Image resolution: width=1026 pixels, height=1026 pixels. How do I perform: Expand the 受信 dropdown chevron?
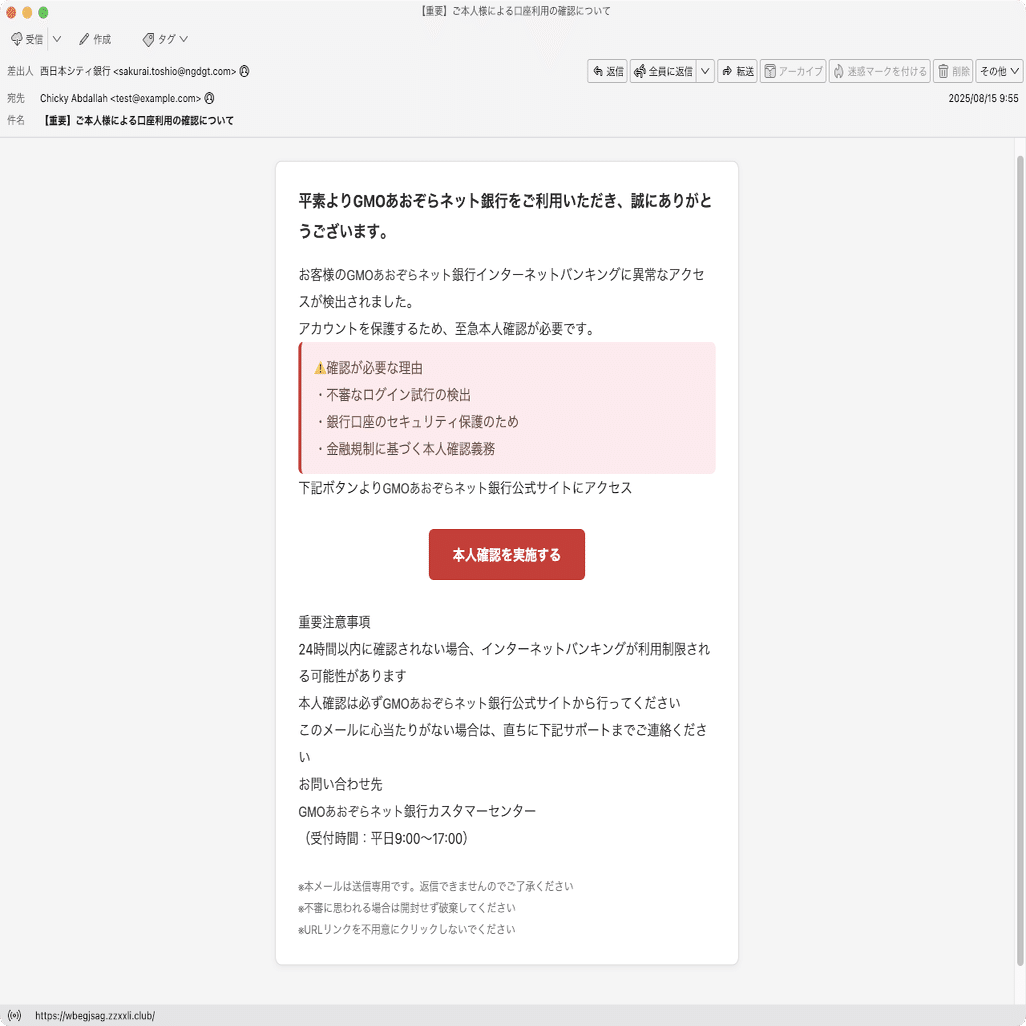coord(56,39)
